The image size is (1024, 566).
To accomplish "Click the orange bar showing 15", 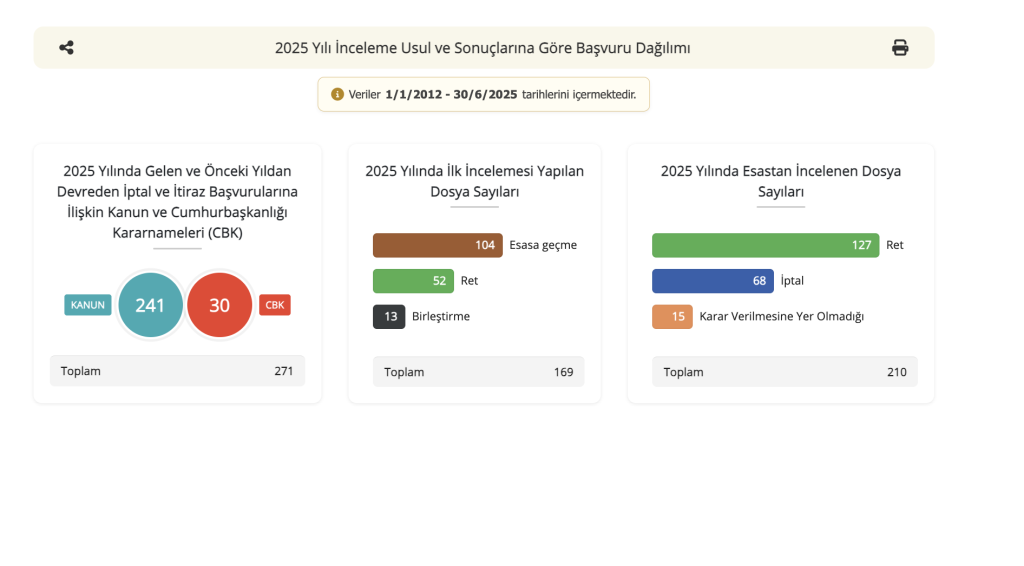I will [x=672, y=317].
